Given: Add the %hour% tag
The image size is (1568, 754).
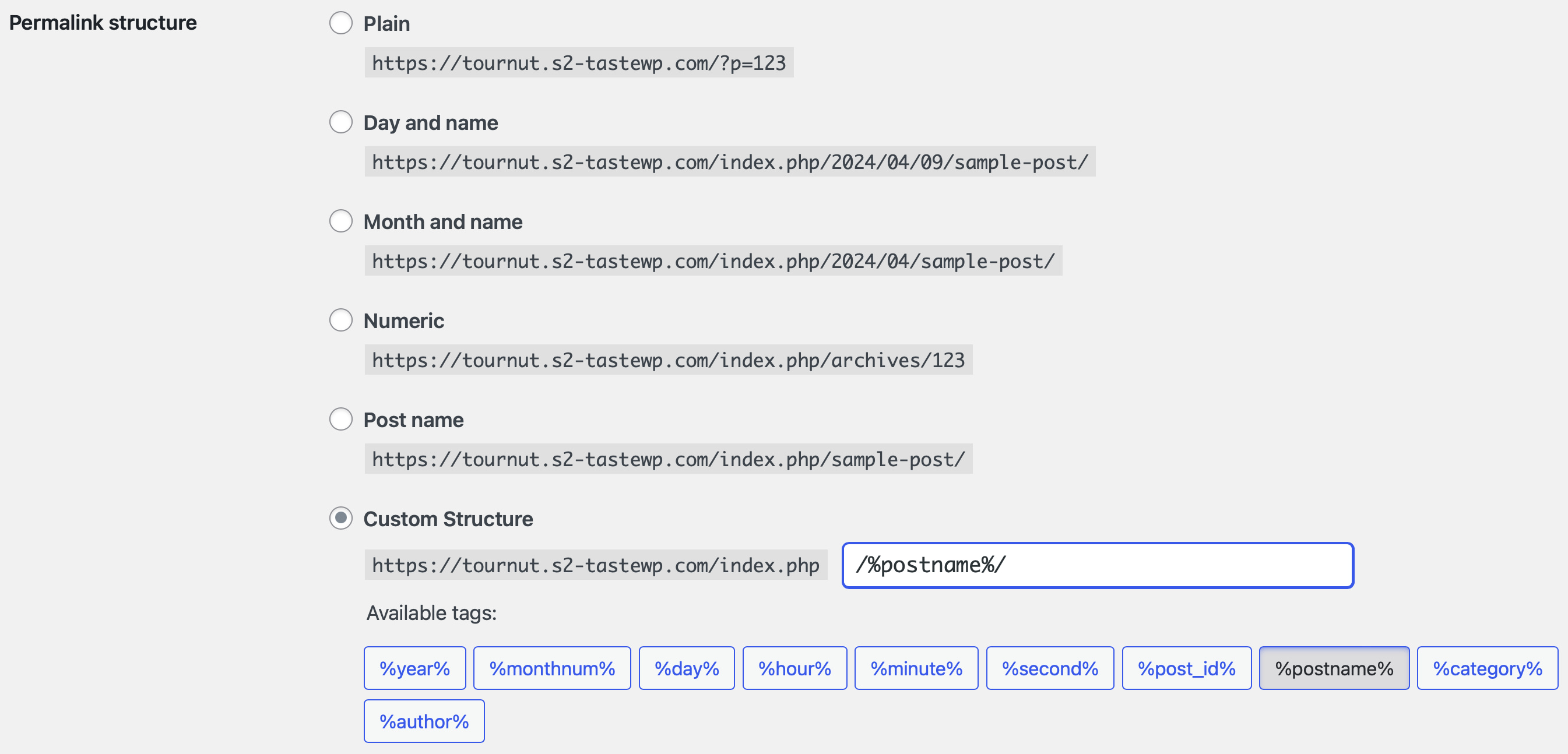Looking at the screenshot, I should pyautogui.click(x=794, y=668).
